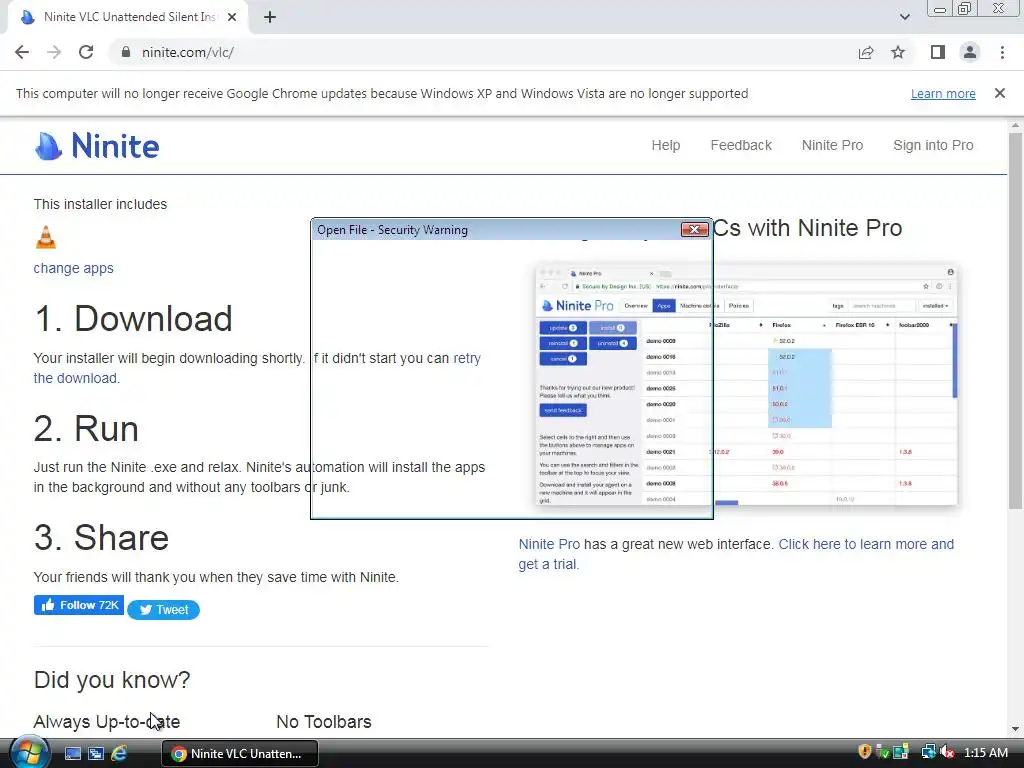
Task: Click the security shield tray icon
Action: [x=865, y=752]
